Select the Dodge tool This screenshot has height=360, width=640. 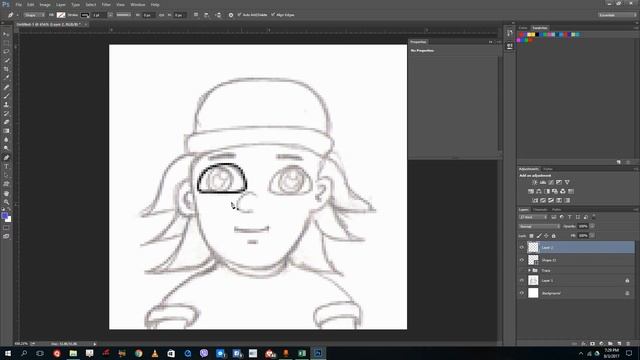coord(6,148)
